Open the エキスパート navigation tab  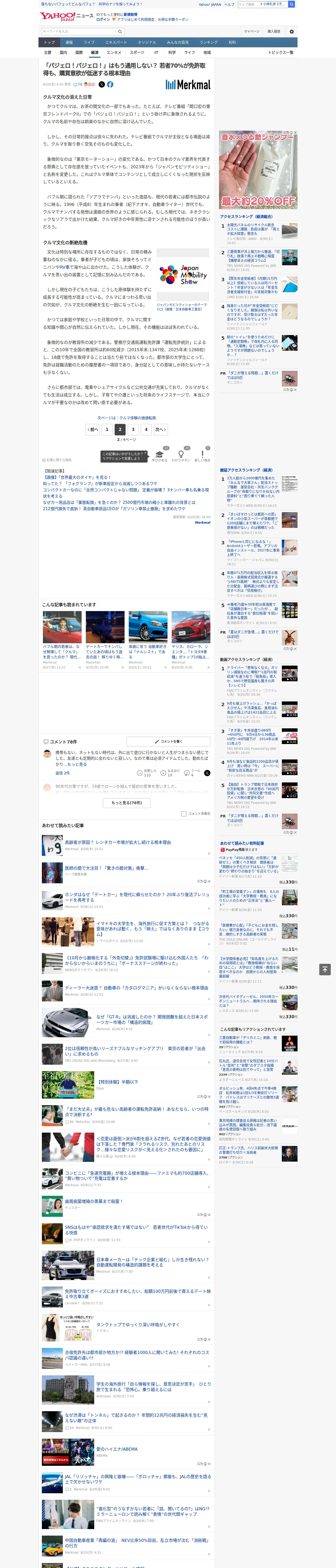116,43
